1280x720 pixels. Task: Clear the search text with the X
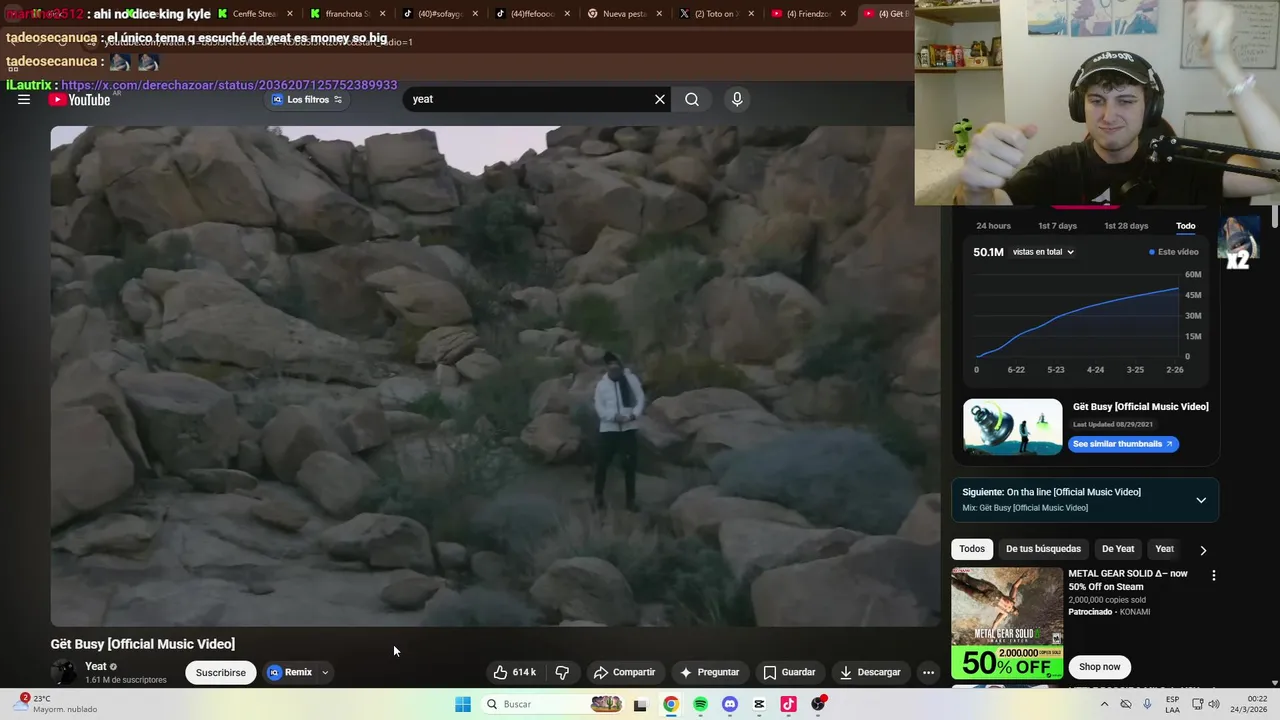[660, 99]
